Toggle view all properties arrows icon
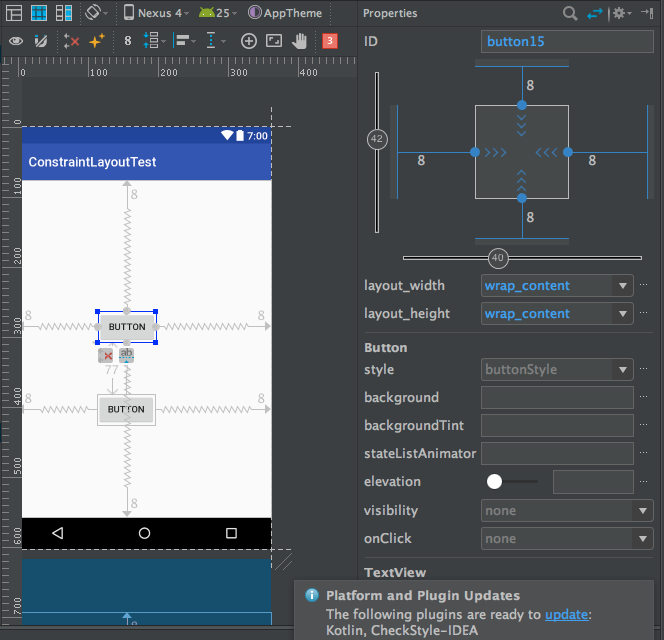664x640 pixels. [x=595, y=14]
